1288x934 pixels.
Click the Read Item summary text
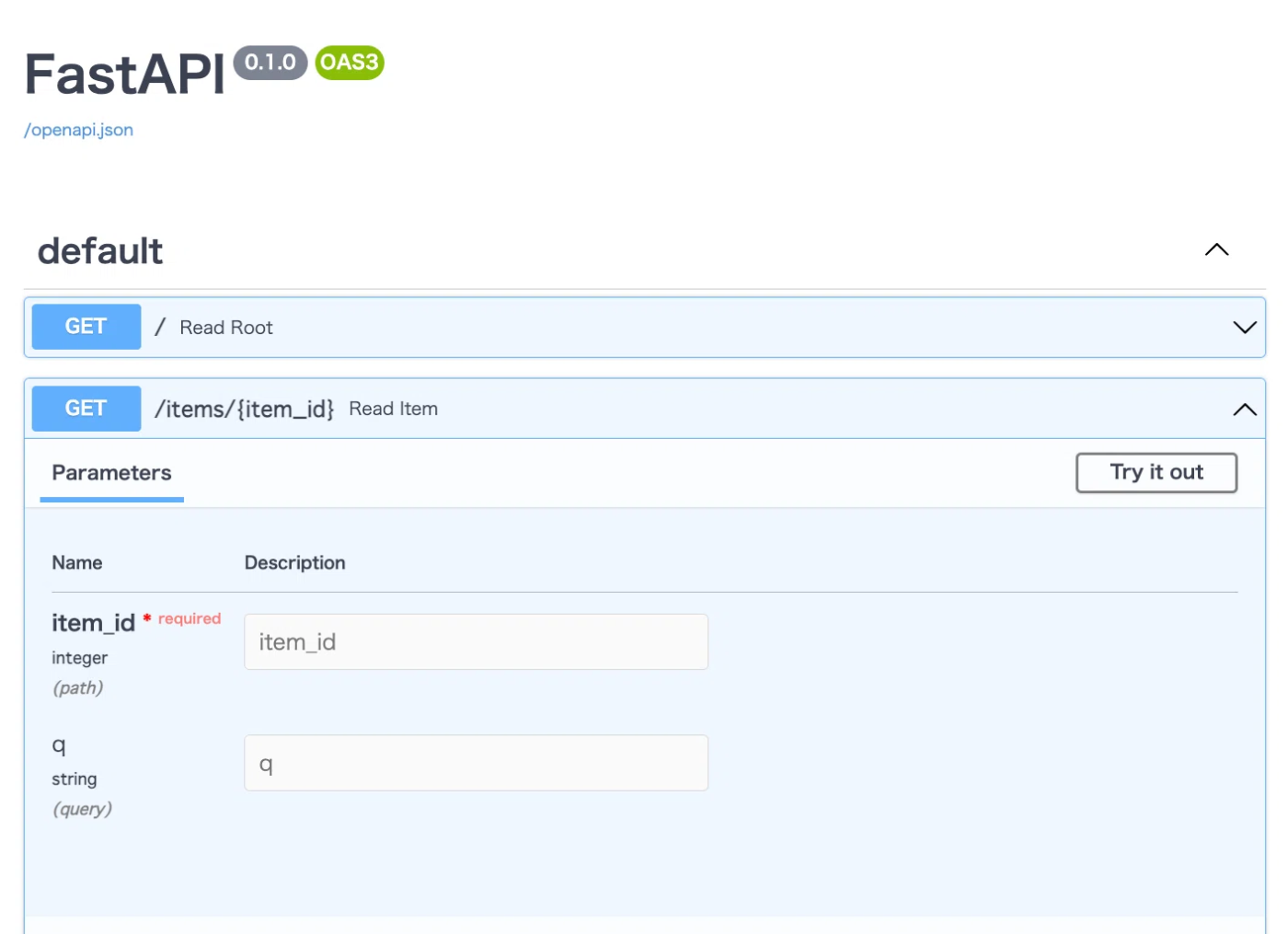pyautogui.click(x=393, y=409)
